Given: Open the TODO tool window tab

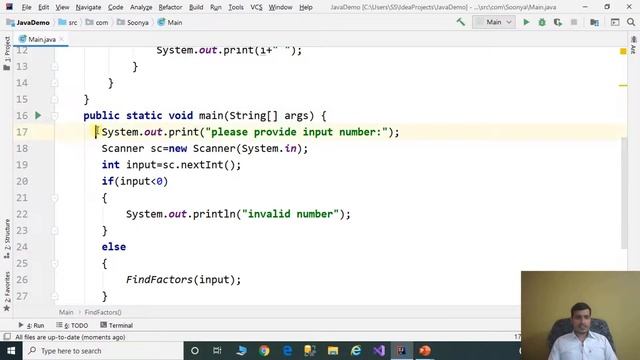Looking at the screenshot, I should click(x=72, y=325).
